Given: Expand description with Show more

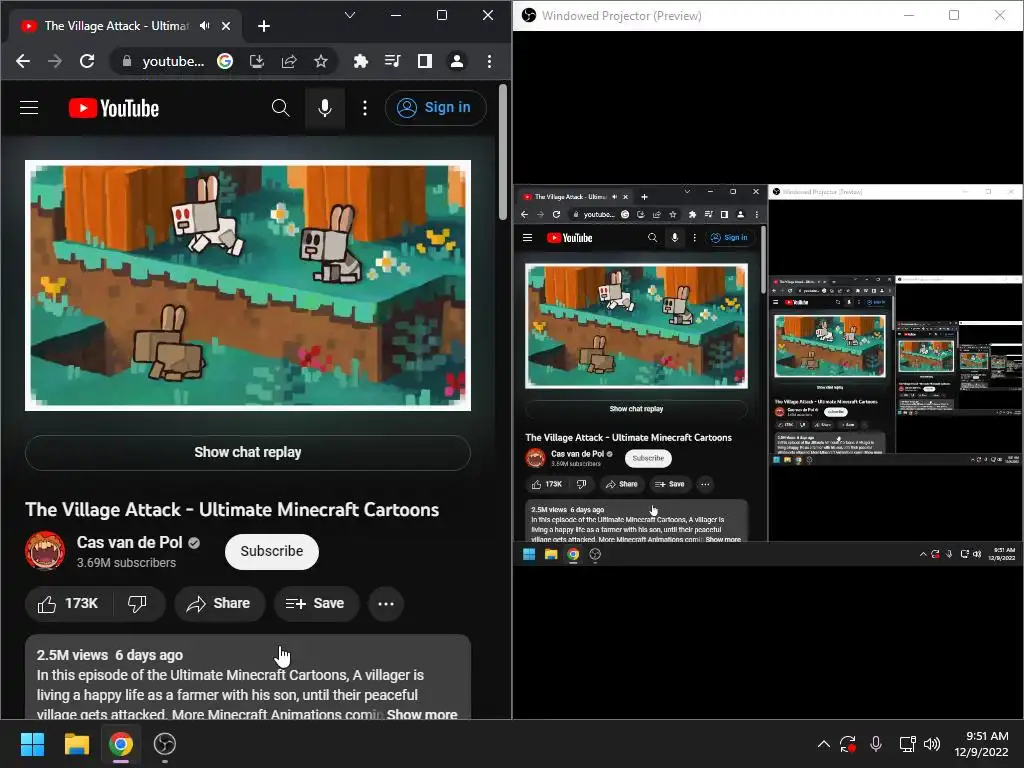Looking at the screenshot, I should click(x=422, y=714).
